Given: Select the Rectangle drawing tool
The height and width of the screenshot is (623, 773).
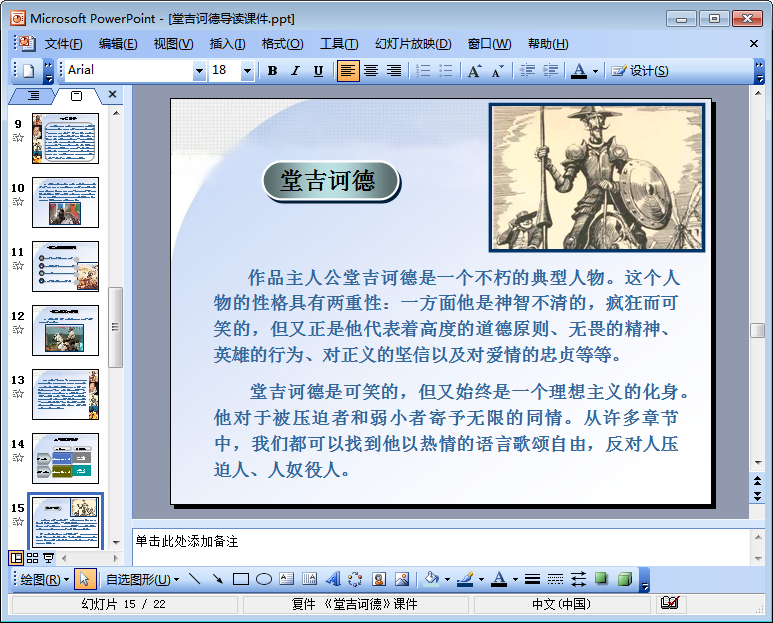Looking at the screenshot, I should [x=241, y=579].
